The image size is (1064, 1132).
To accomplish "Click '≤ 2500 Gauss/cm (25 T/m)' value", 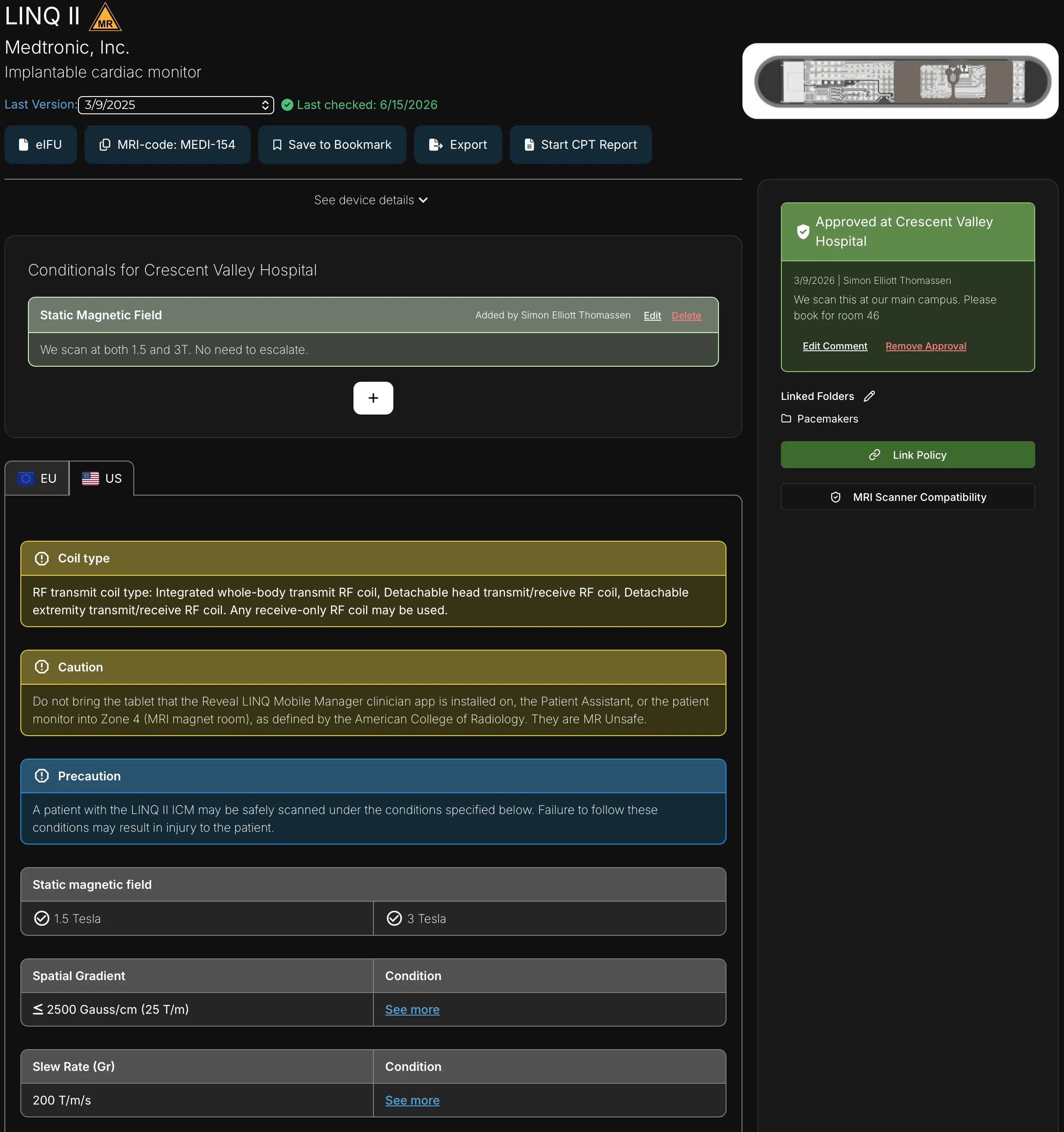I will click(110, 1010).
